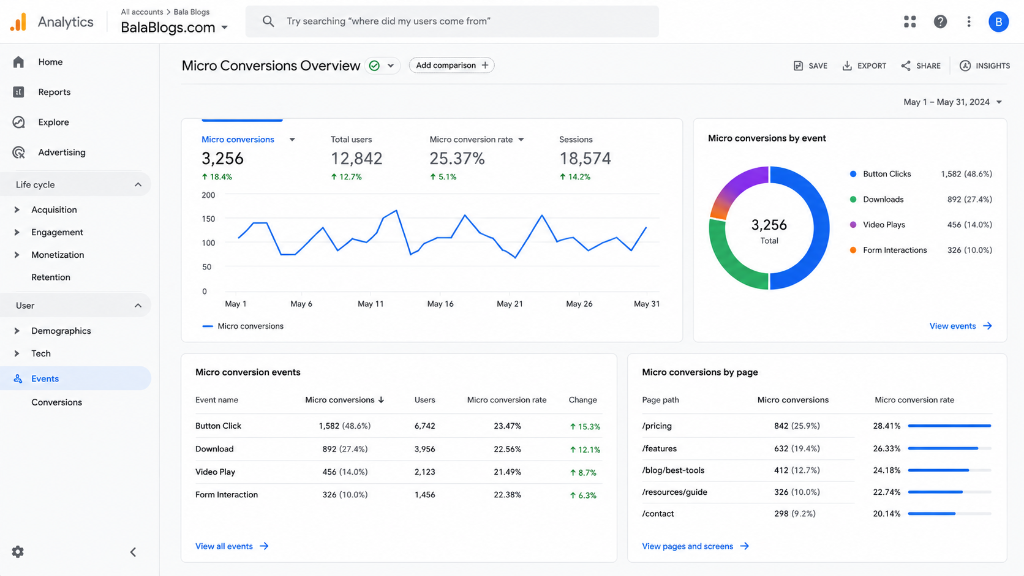Click the Event name column header
Screen dimensions: 1024x576
[216, 400]
